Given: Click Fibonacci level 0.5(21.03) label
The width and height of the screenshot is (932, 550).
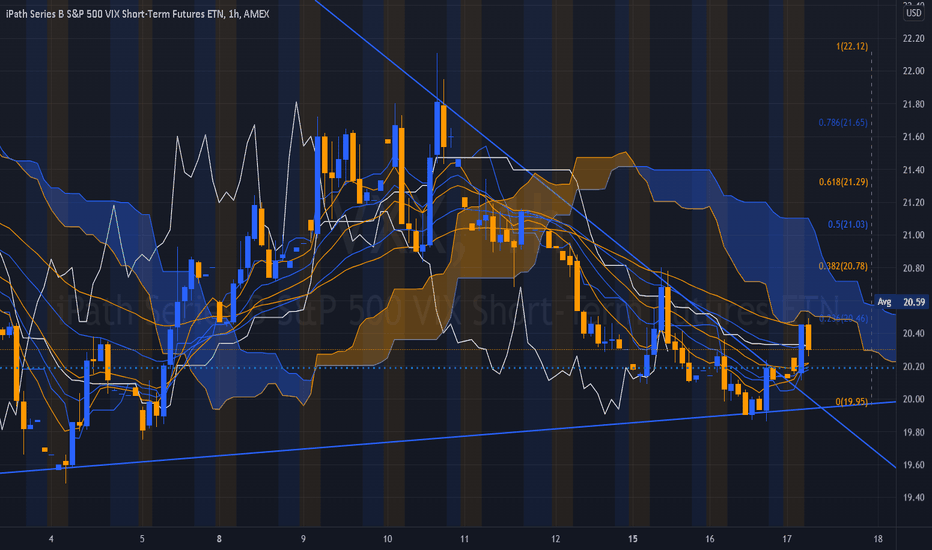Looking at the screenshot, I should click(848, 224).
